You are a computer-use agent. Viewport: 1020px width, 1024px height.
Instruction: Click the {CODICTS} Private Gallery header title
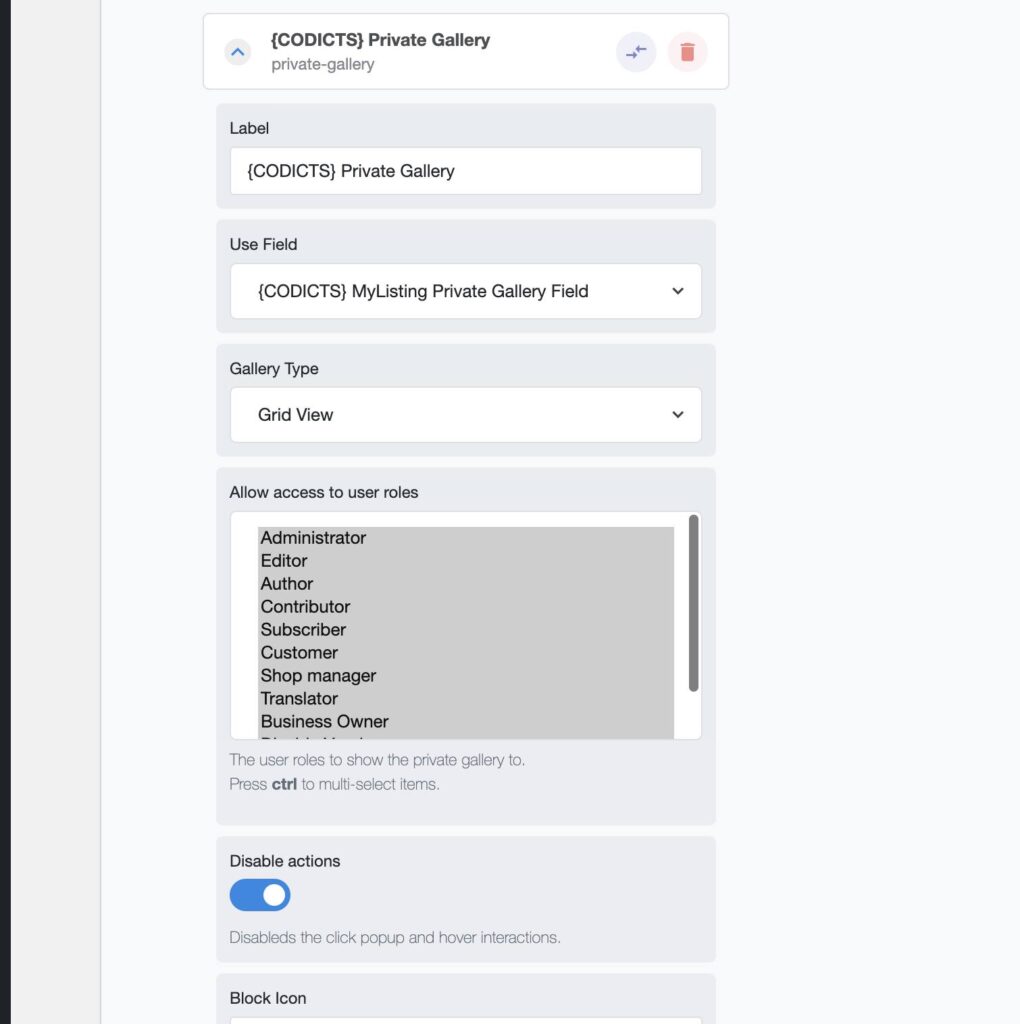click(x=380, y=40)
